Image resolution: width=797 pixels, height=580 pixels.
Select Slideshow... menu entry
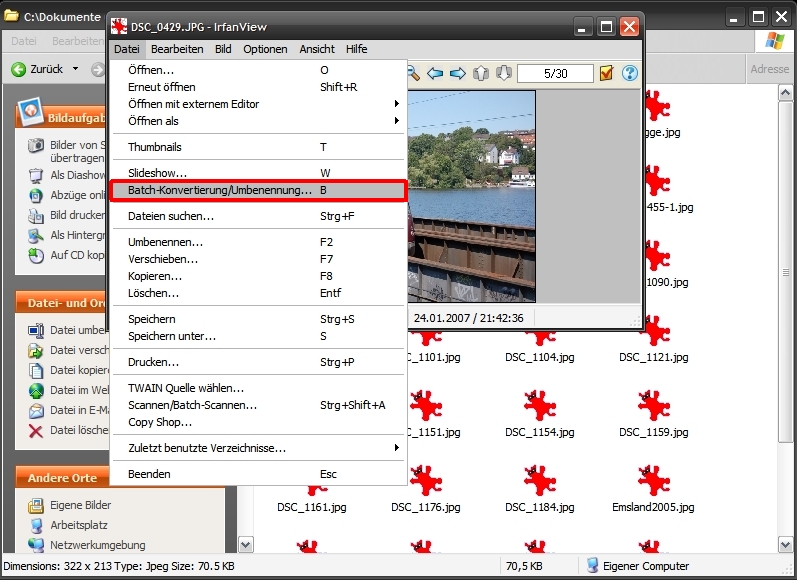[259, 173]
